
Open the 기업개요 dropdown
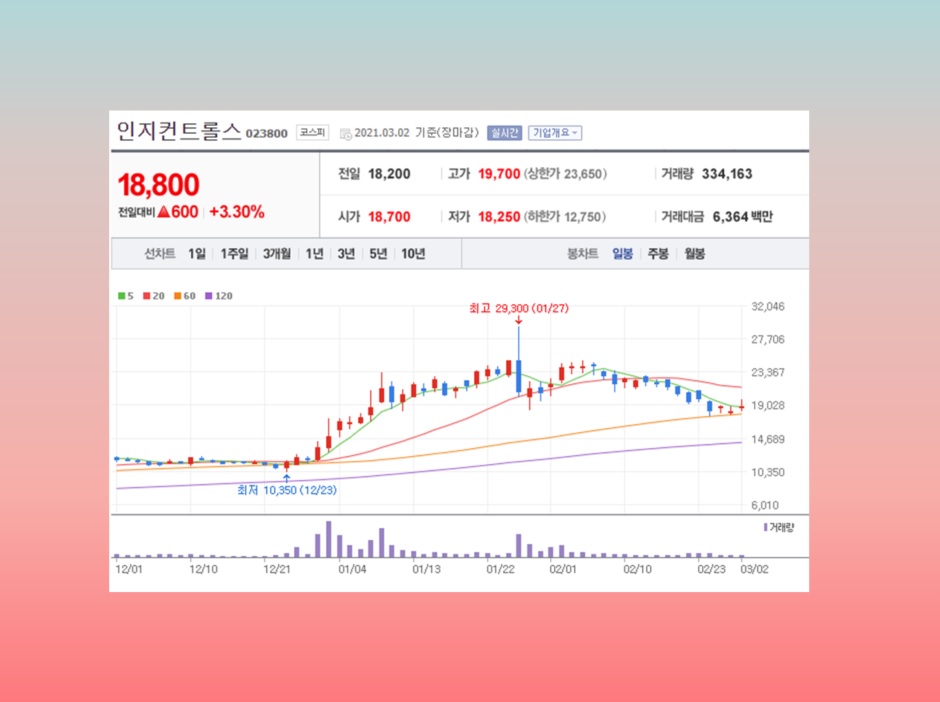tap(555, 132)
